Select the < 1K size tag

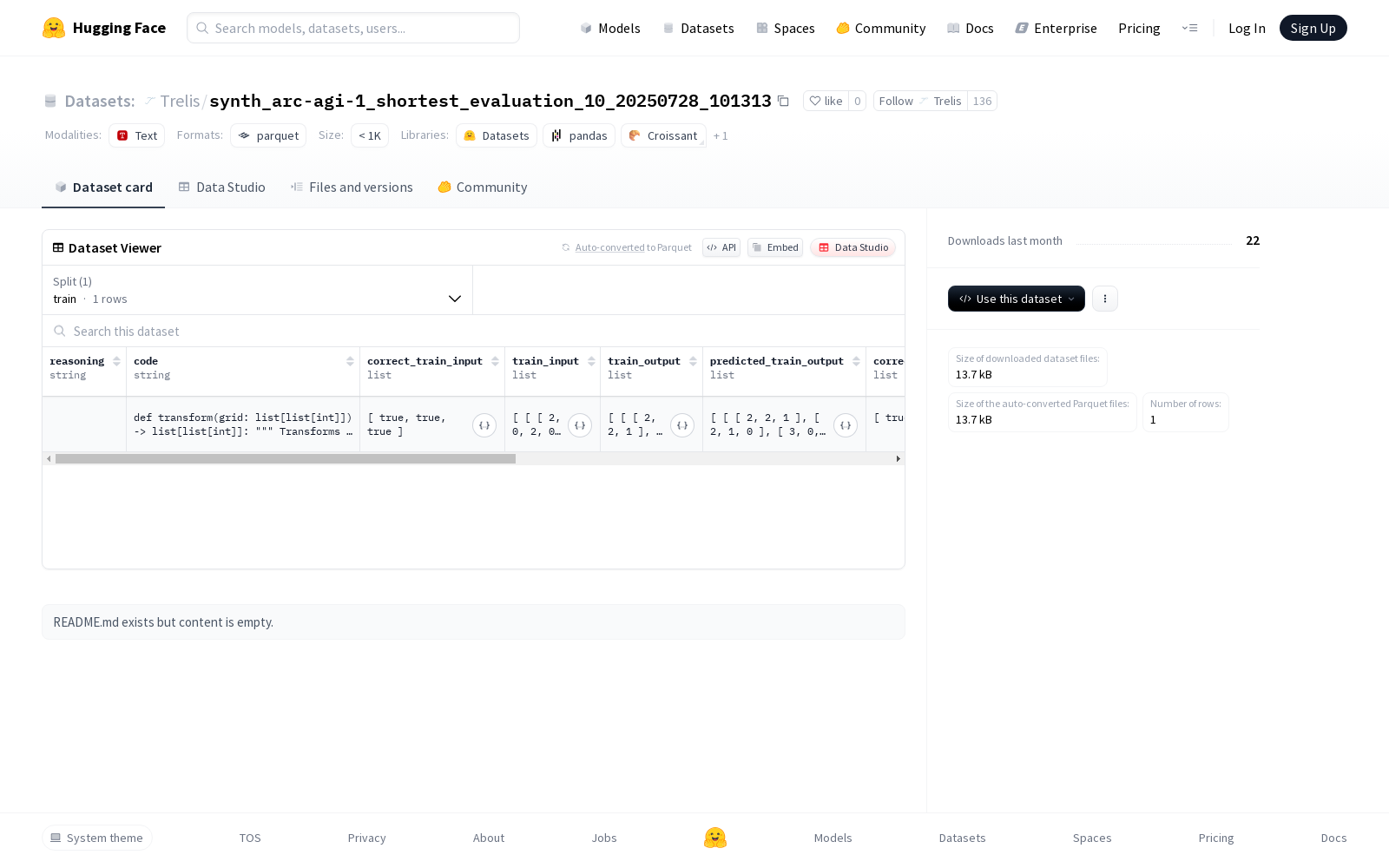point(370,135)
